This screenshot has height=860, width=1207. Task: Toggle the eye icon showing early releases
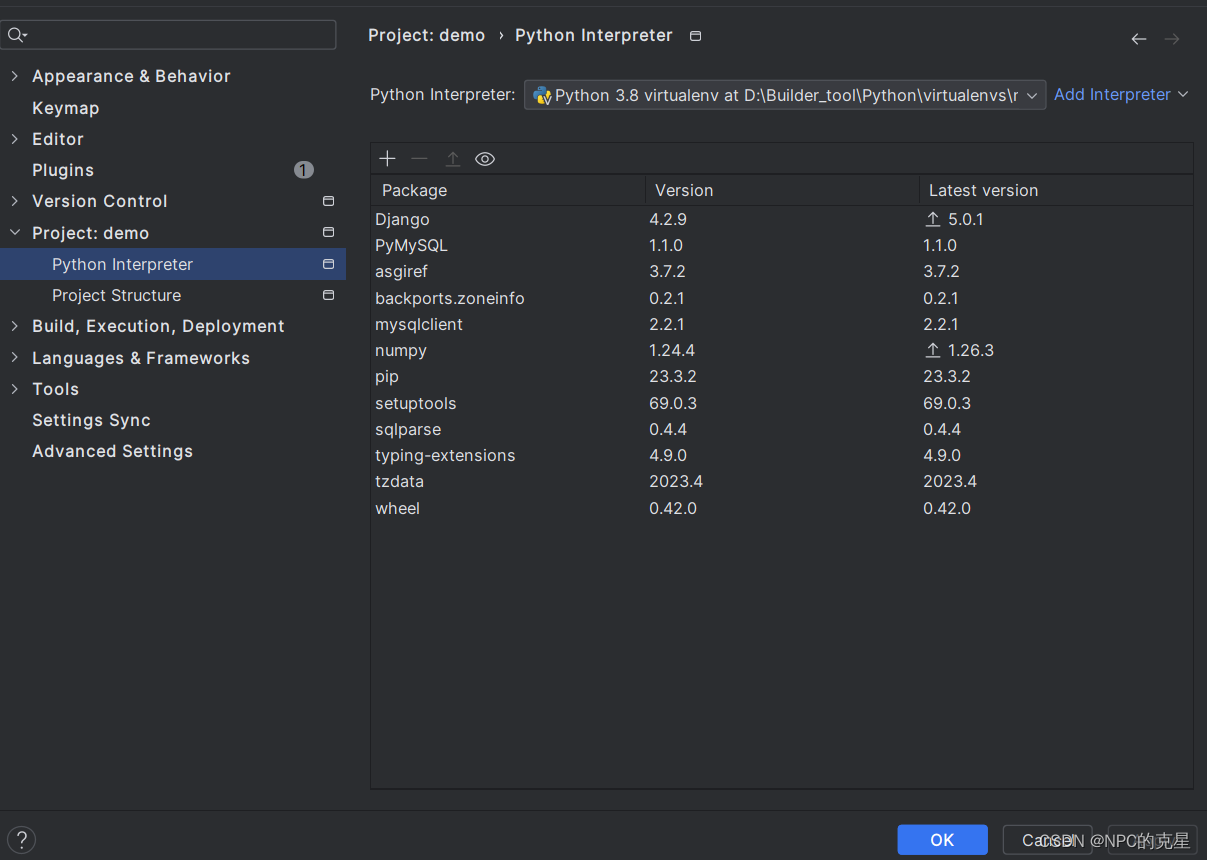(x=485, y=159)
